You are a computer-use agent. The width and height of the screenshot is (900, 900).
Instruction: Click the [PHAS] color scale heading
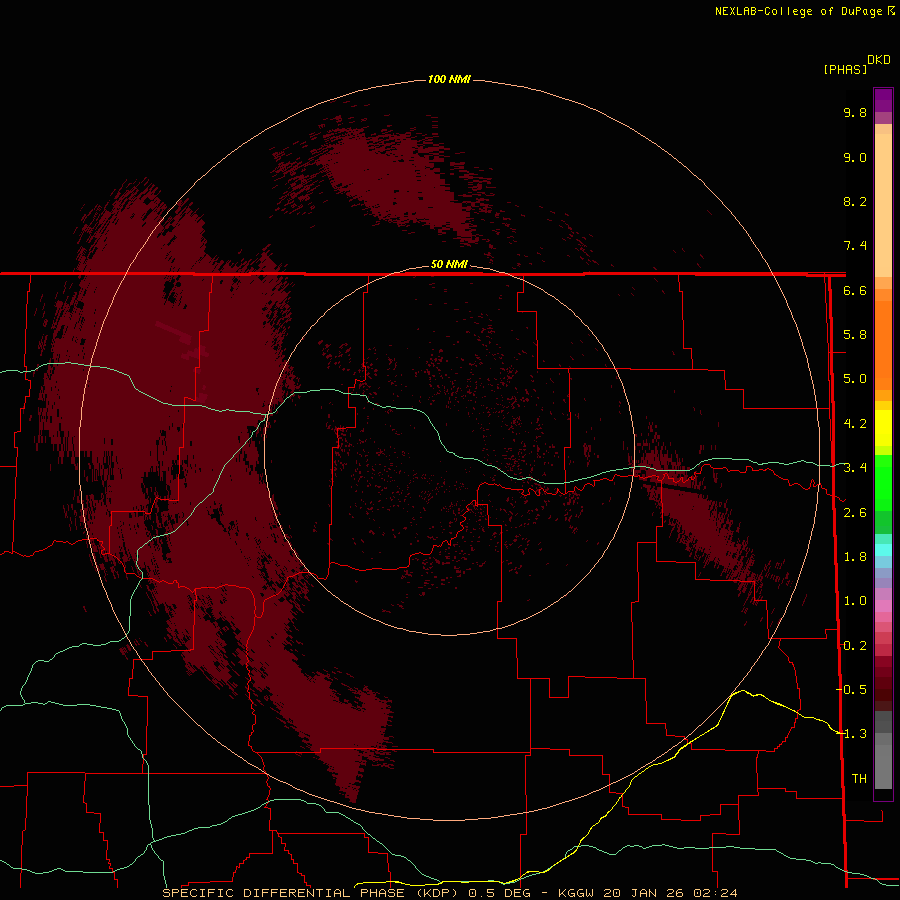(845, 69)
